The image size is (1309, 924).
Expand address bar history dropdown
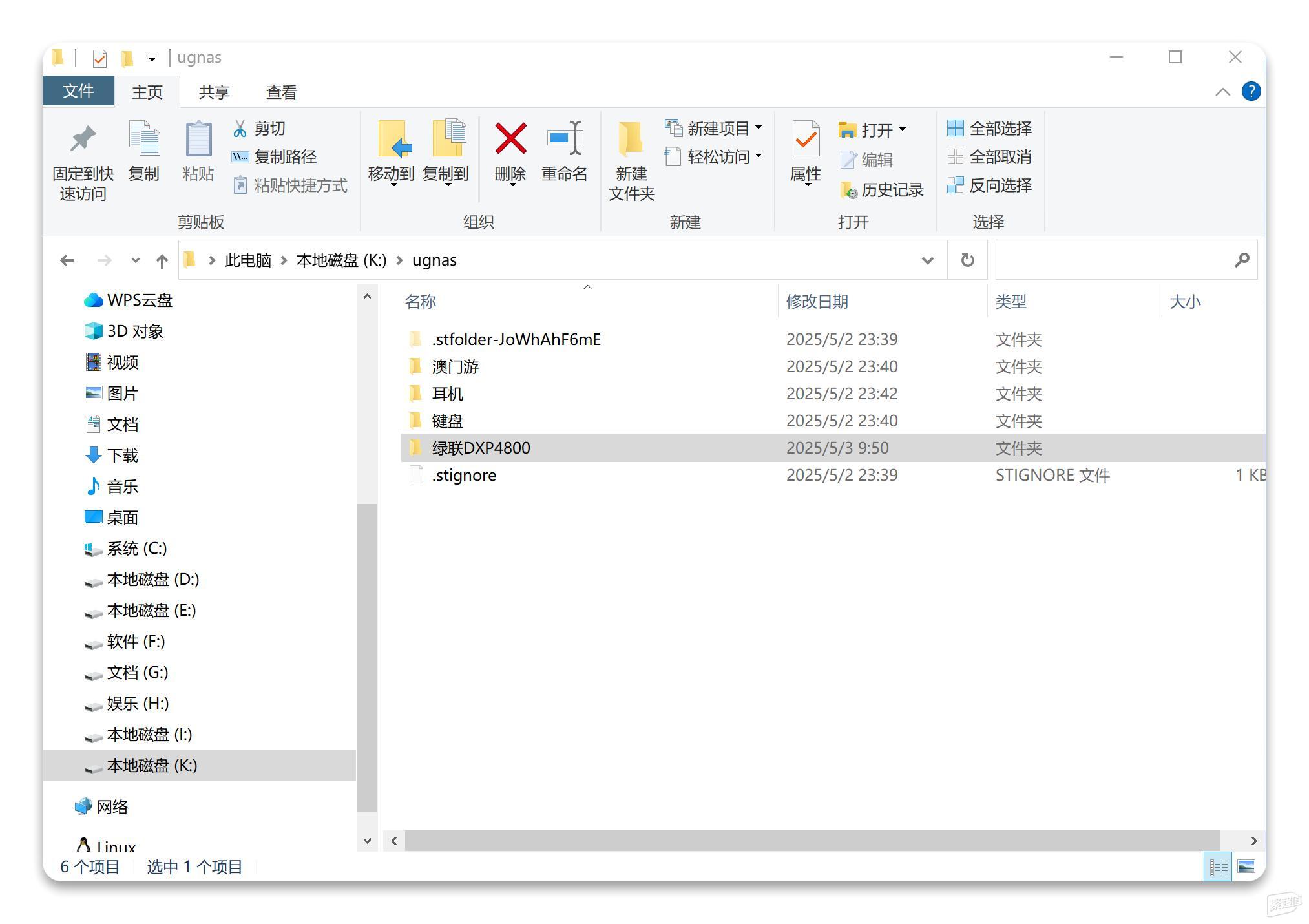click(927, 260)
